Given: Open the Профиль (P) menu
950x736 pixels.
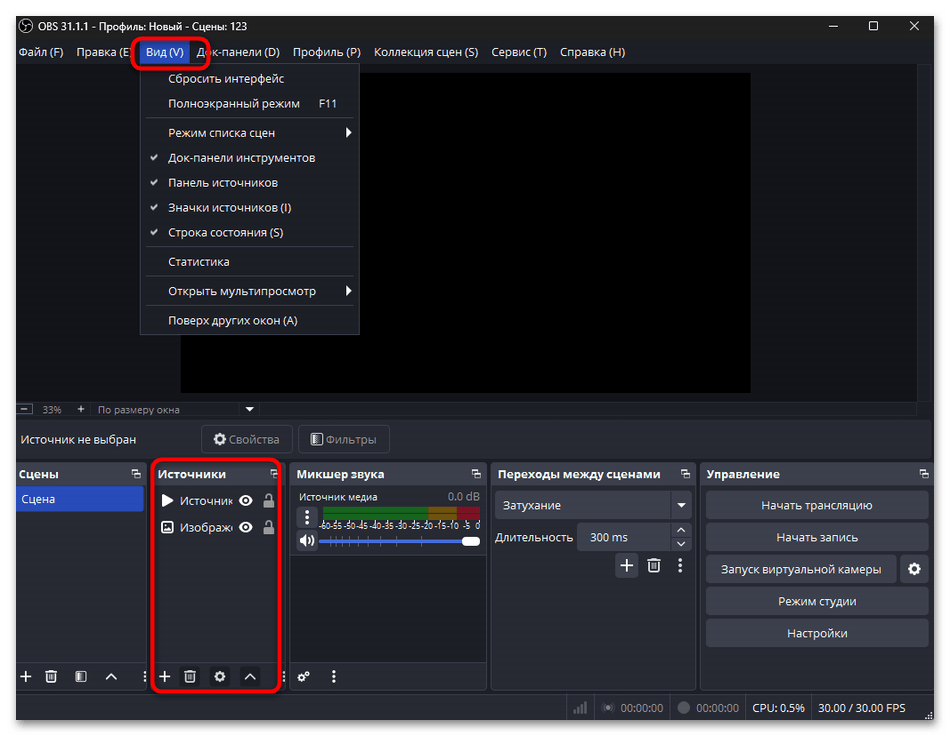Looking at the screenshot, I should 326,52.
